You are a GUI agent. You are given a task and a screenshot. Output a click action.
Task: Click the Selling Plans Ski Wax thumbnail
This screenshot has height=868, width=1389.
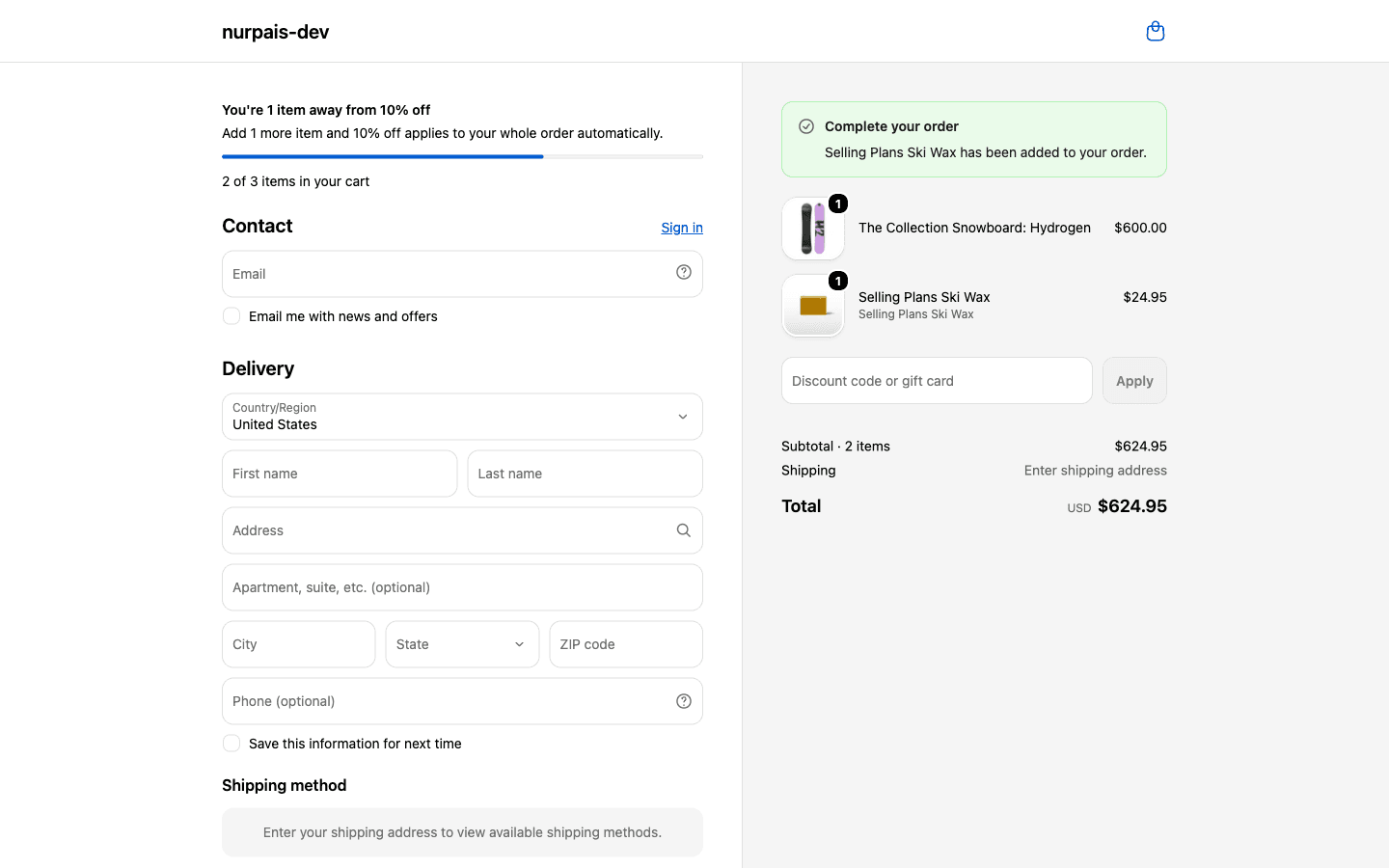click(813, 306)
